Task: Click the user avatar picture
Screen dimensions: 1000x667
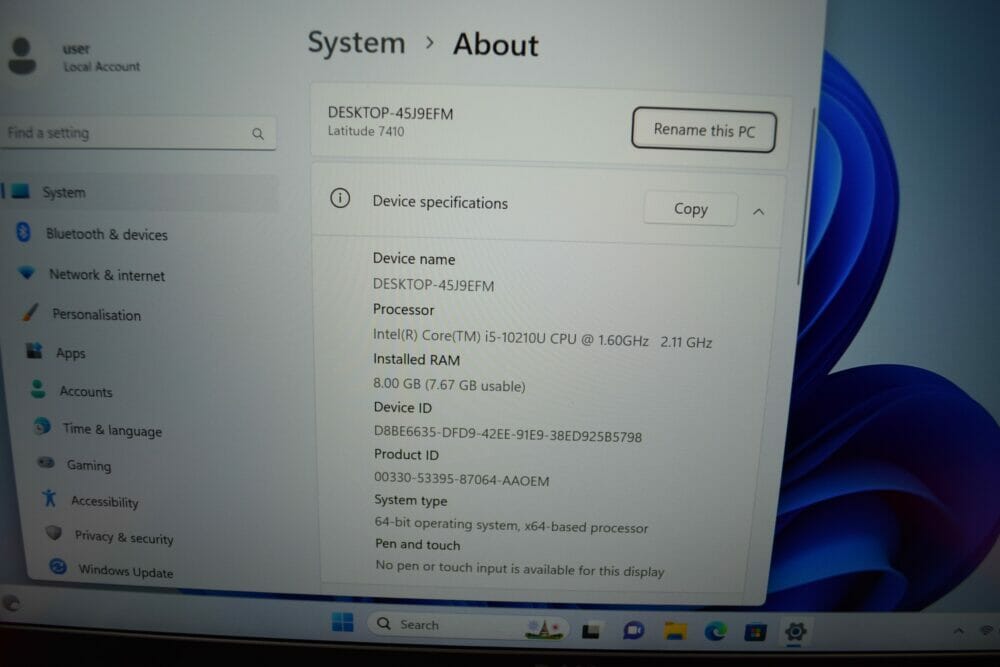Action: pyautogui.click(x=22, y=56)
